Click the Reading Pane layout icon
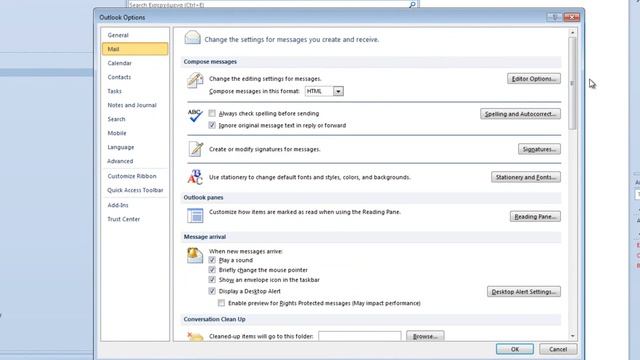This screenshot has width=640, height=360. tap(195, 216)
